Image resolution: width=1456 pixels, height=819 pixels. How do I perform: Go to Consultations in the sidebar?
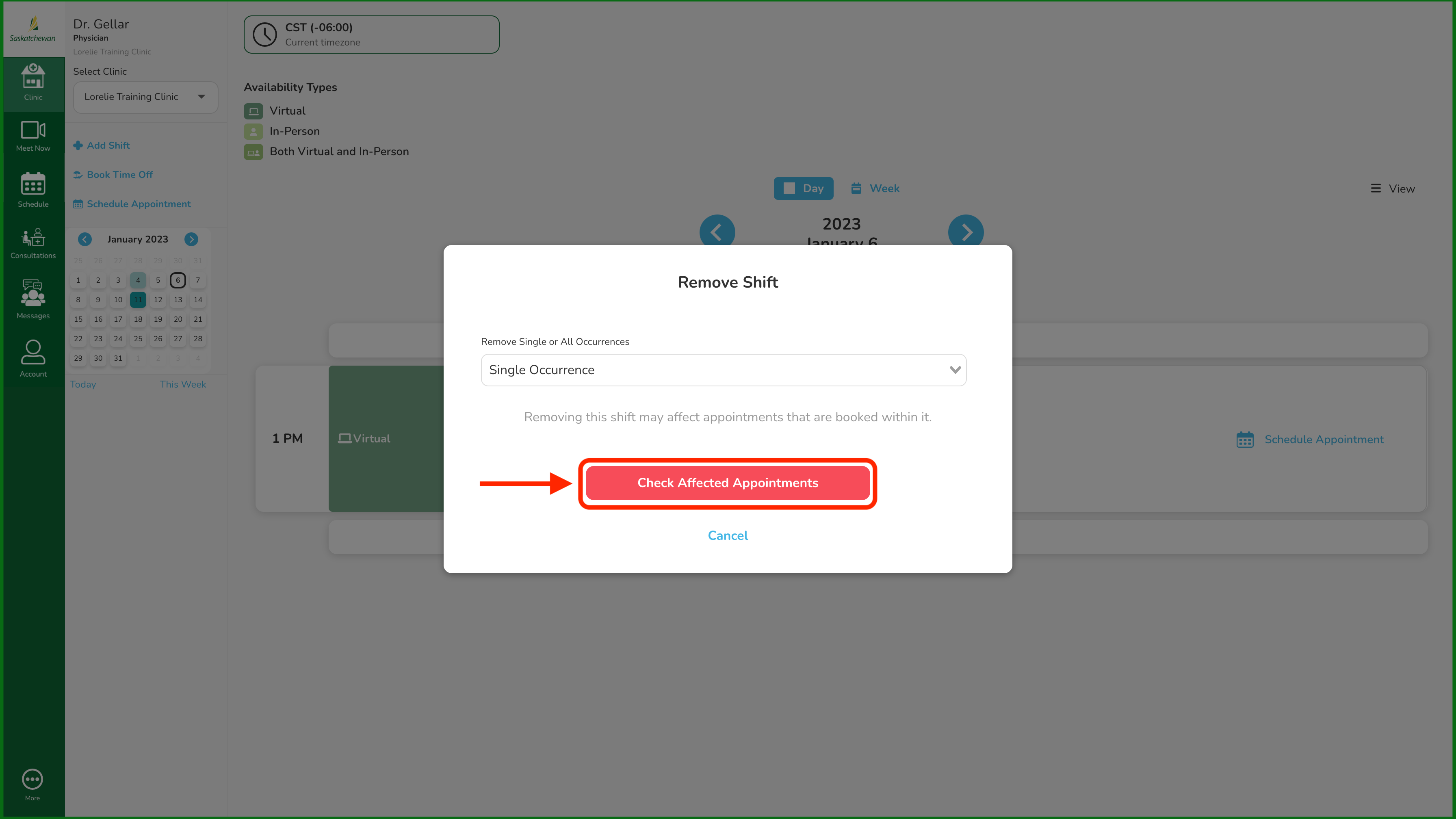[33, 243]
